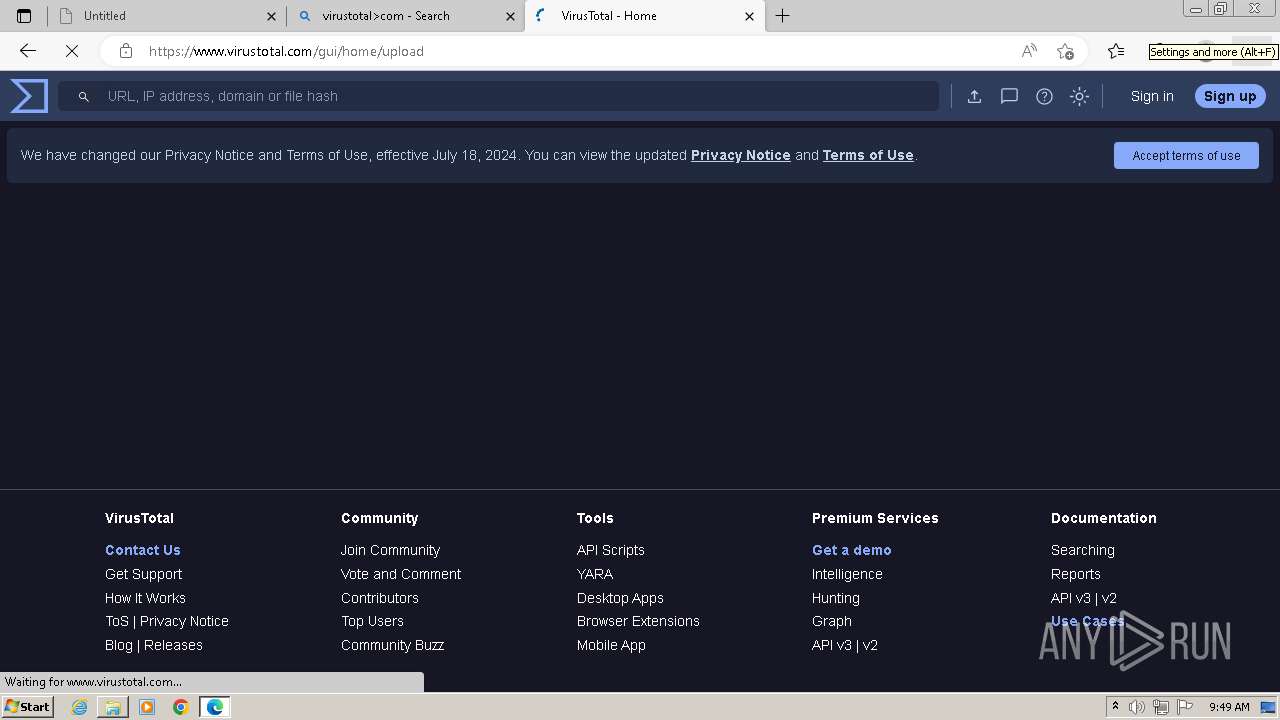The image size is (1280, 720).
Task: Accept terms of use button
Action: click(1186, 155)
